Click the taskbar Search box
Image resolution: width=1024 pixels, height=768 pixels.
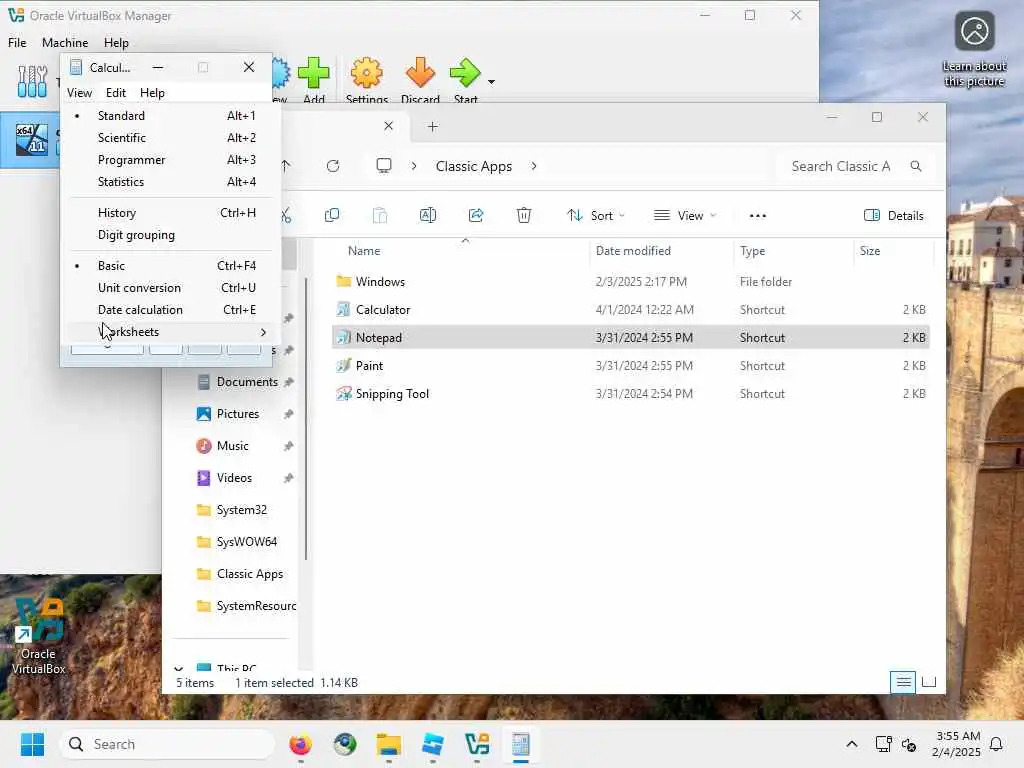167,744
